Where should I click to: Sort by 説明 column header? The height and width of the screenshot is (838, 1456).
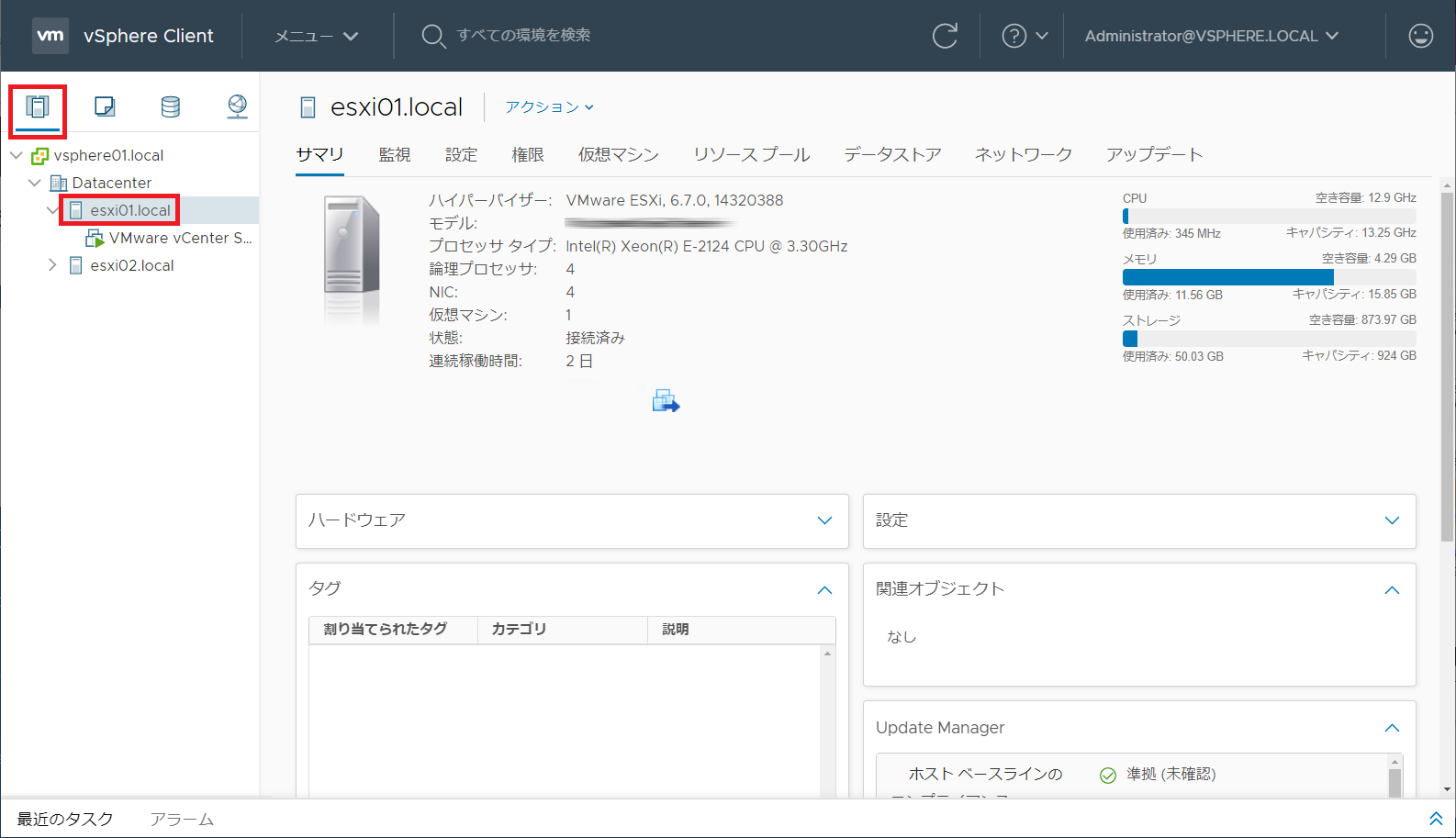[742, 630]
